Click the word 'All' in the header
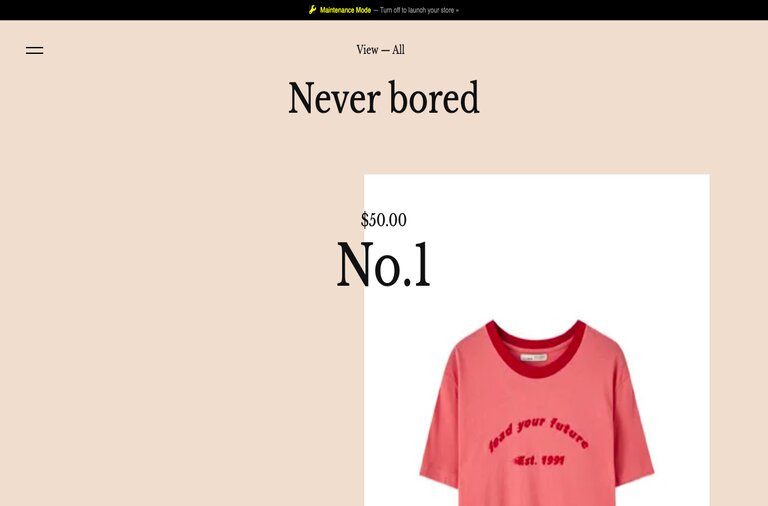The image size is (768, 506). pyautogui.click(x=398, y=50)
